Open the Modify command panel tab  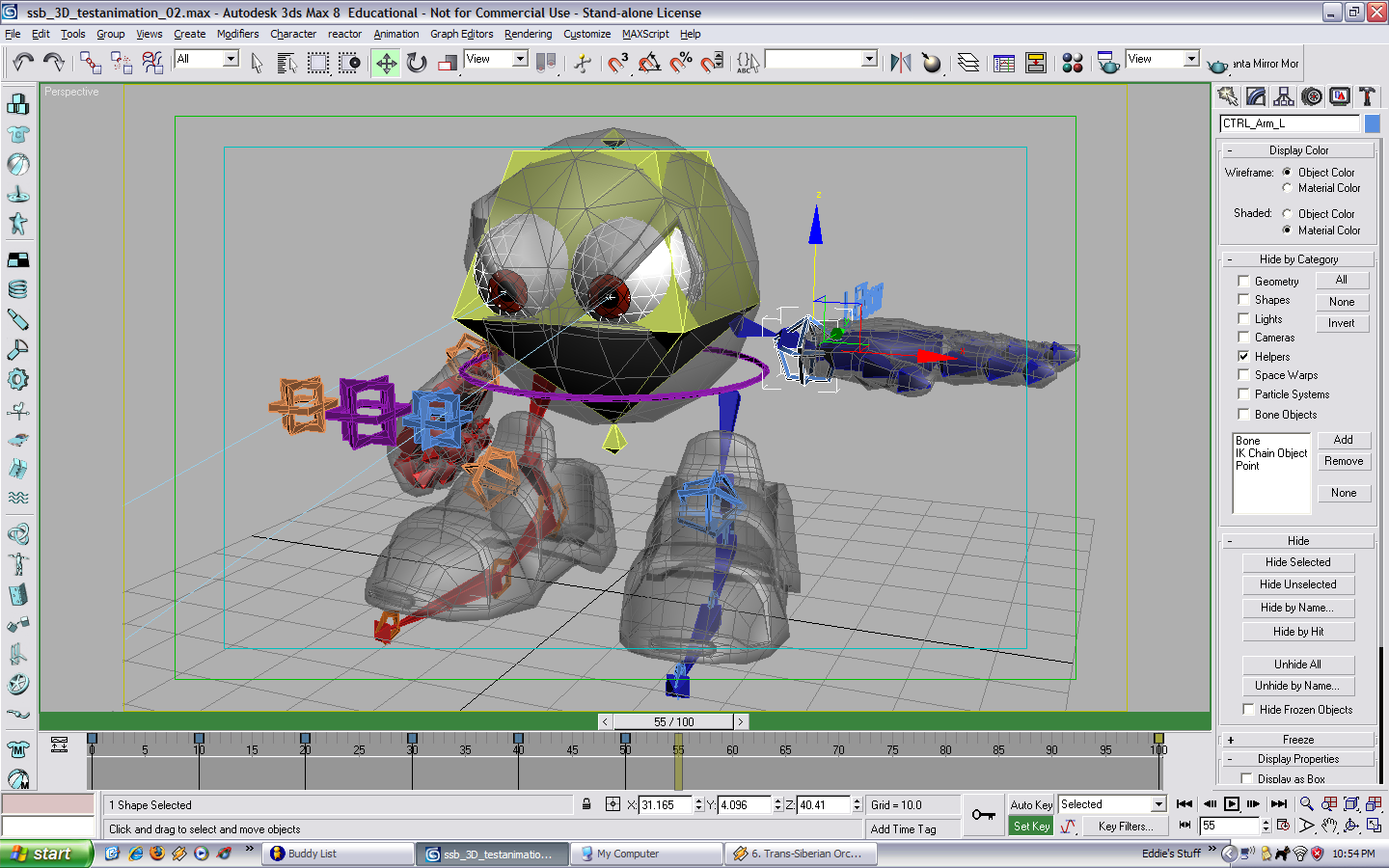[x=1256, y=96]
